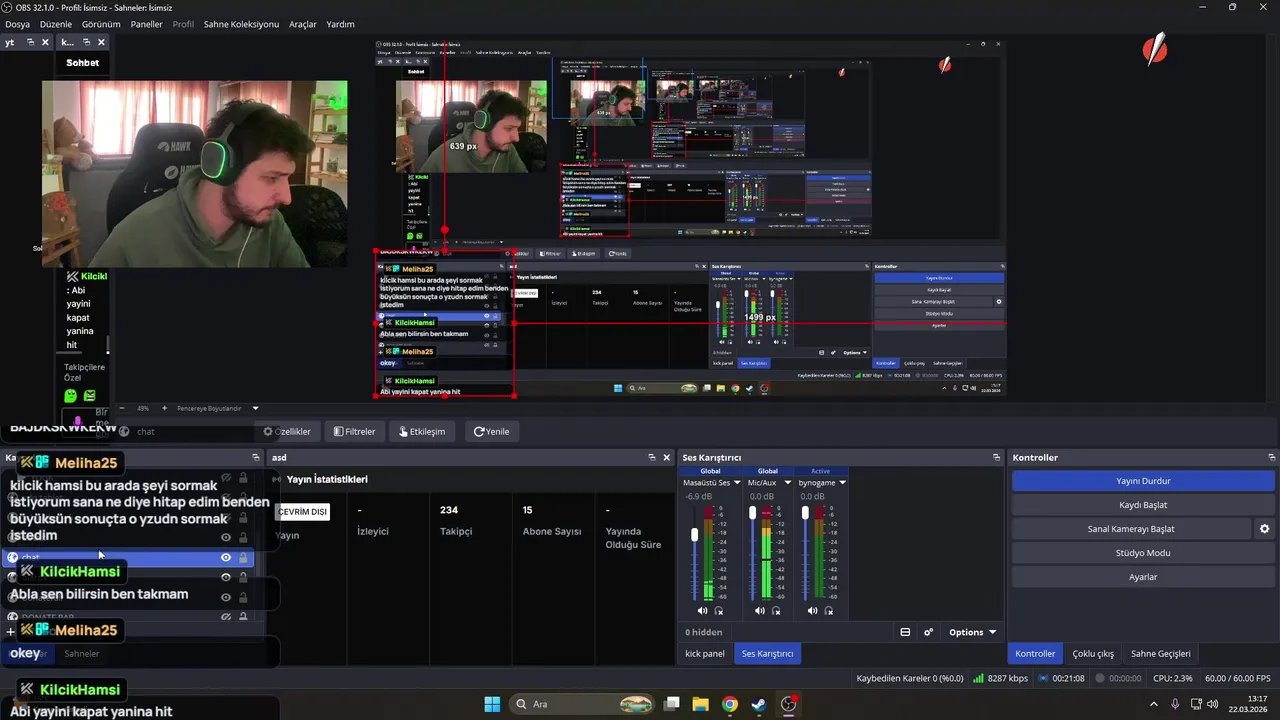Click Windows taskbar search box

coord(580,704)
